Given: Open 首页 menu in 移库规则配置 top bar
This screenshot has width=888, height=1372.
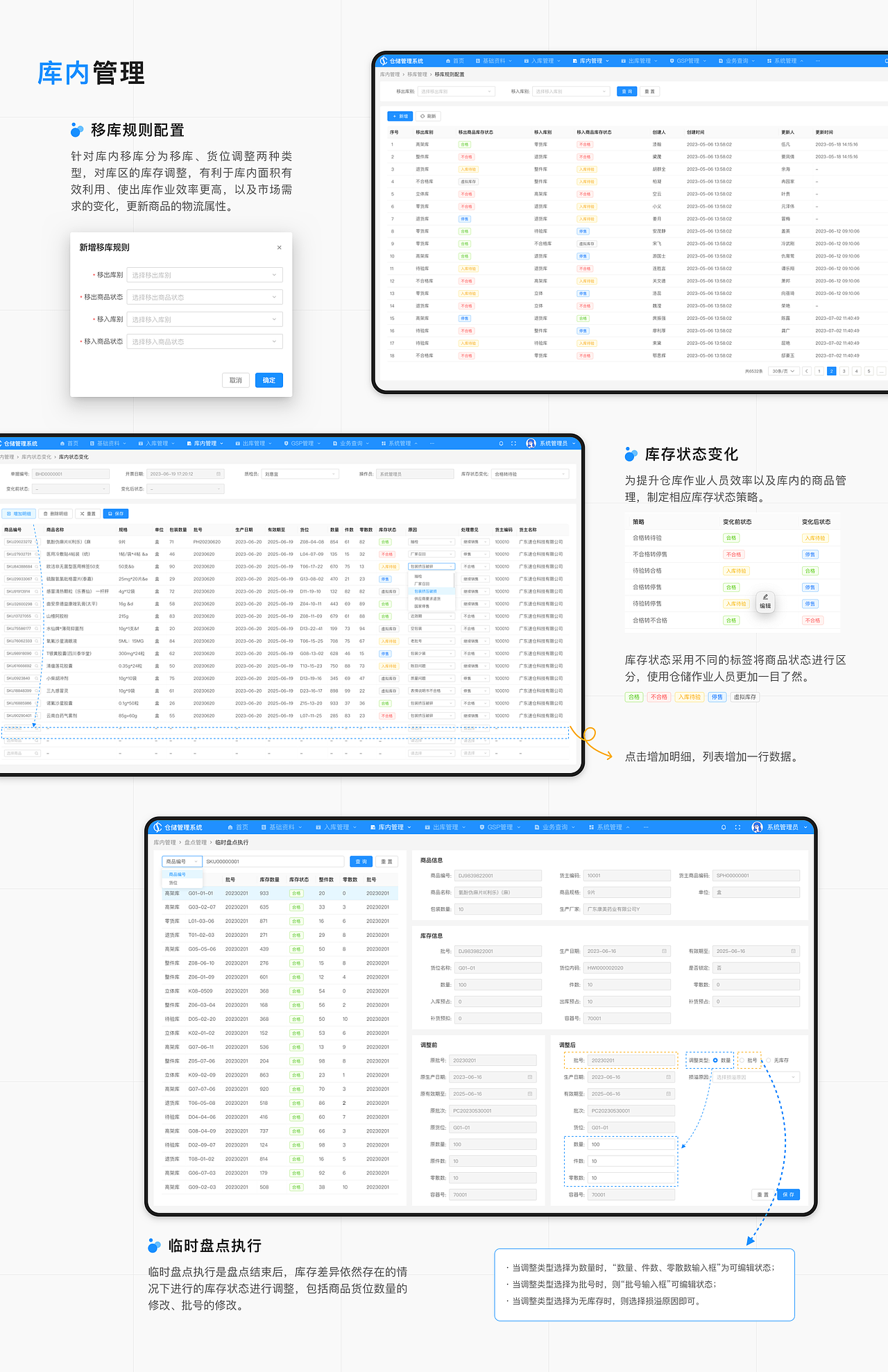Looking at the screenshot, I should [x=455, y=61].
